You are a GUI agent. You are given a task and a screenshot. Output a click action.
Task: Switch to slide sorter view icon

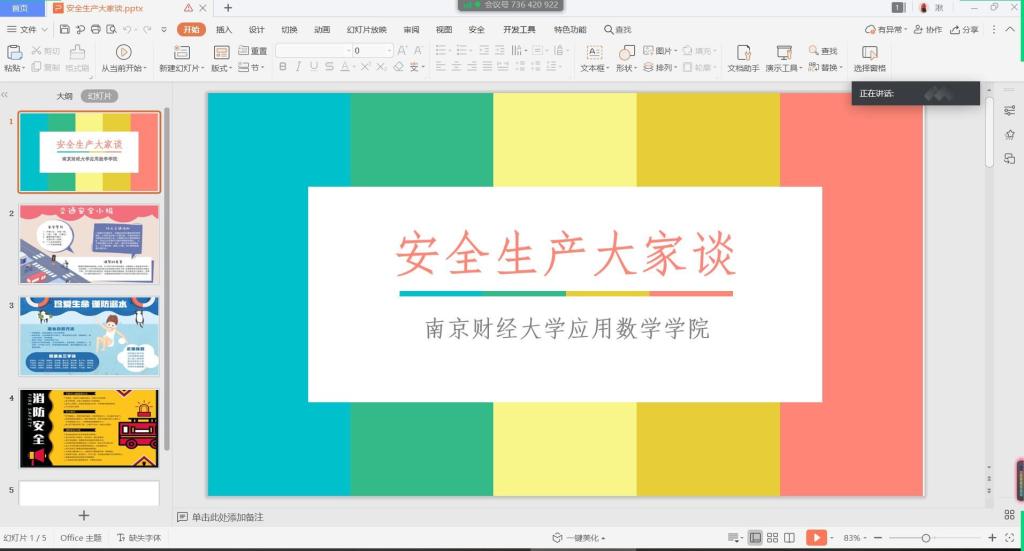773,538
